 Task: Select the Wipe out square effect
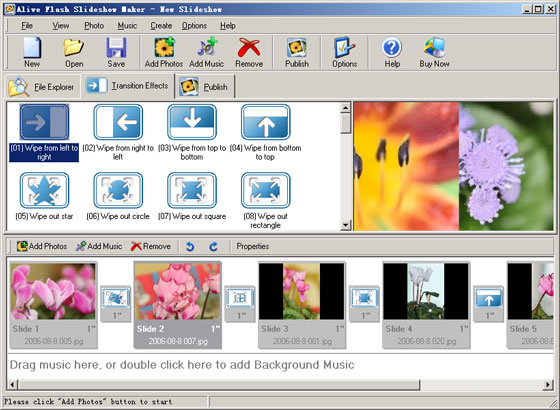[192, 196]
